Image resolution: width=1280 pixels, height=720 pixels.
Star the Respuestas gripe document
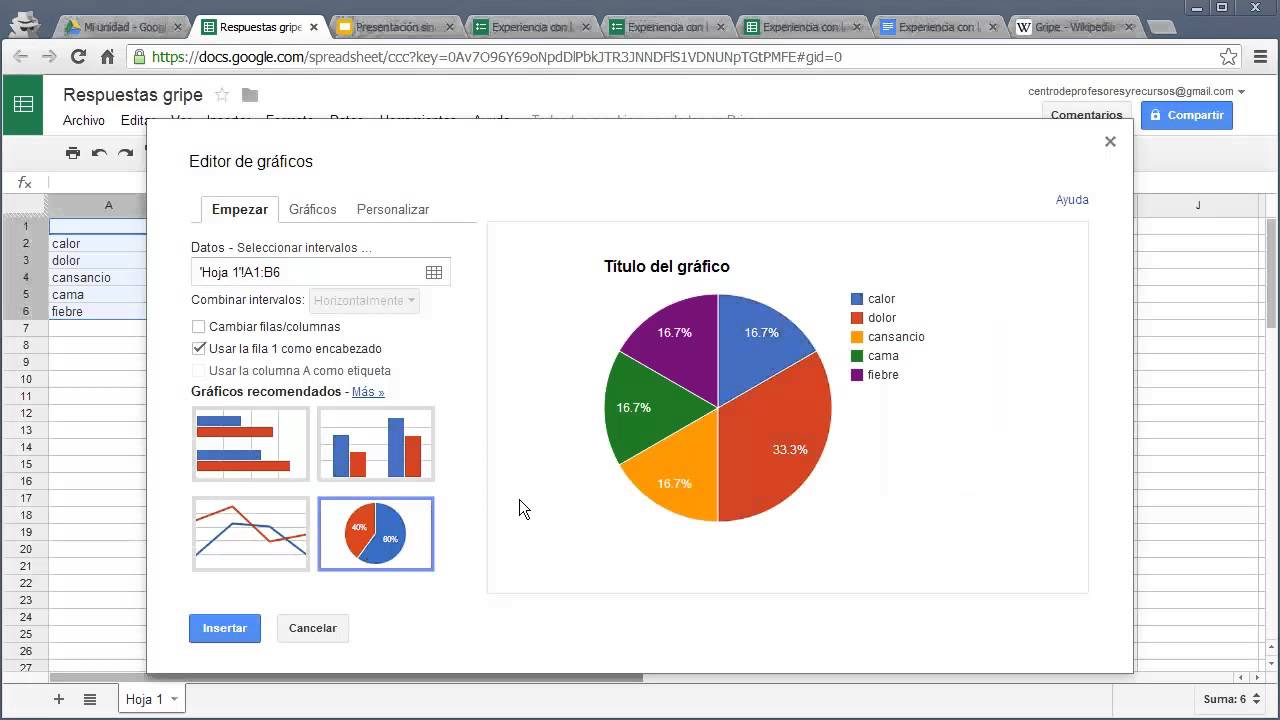pyautogui.click(x=222, y=95)
